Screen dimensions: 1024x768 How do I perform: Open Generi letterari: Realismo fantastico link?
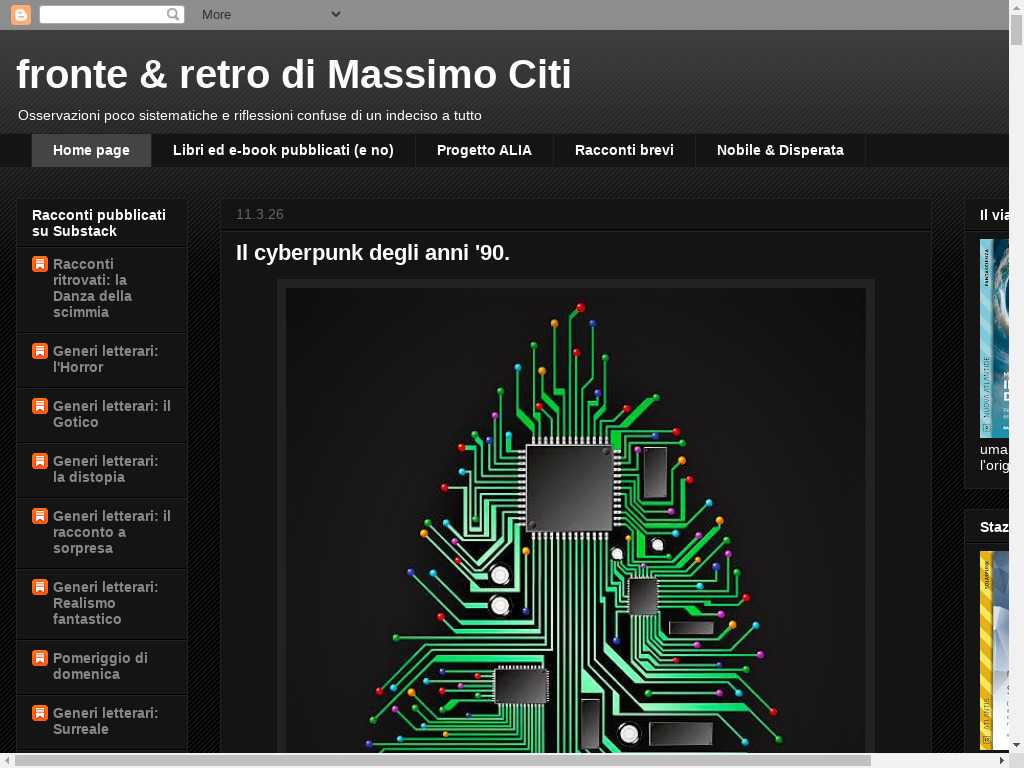tap(105, 603)
